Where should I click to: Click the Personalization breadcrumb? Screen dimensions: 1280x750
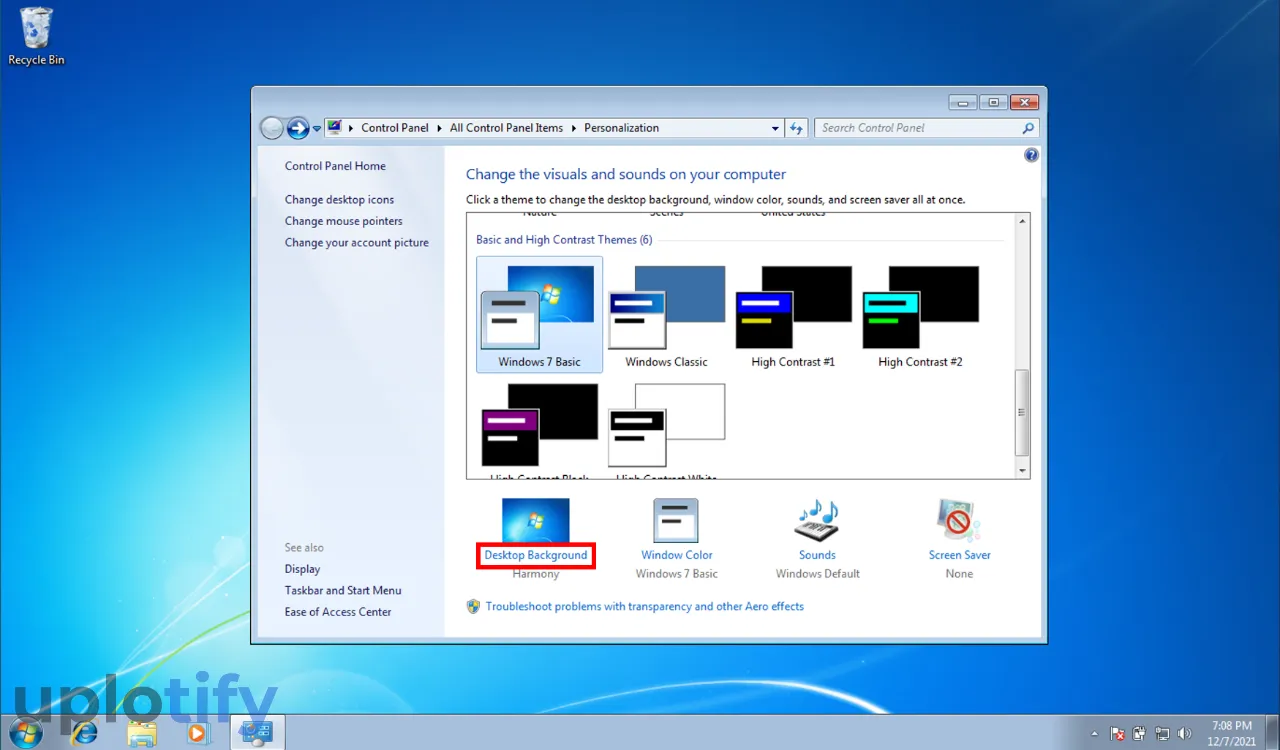tap(621, 128)
